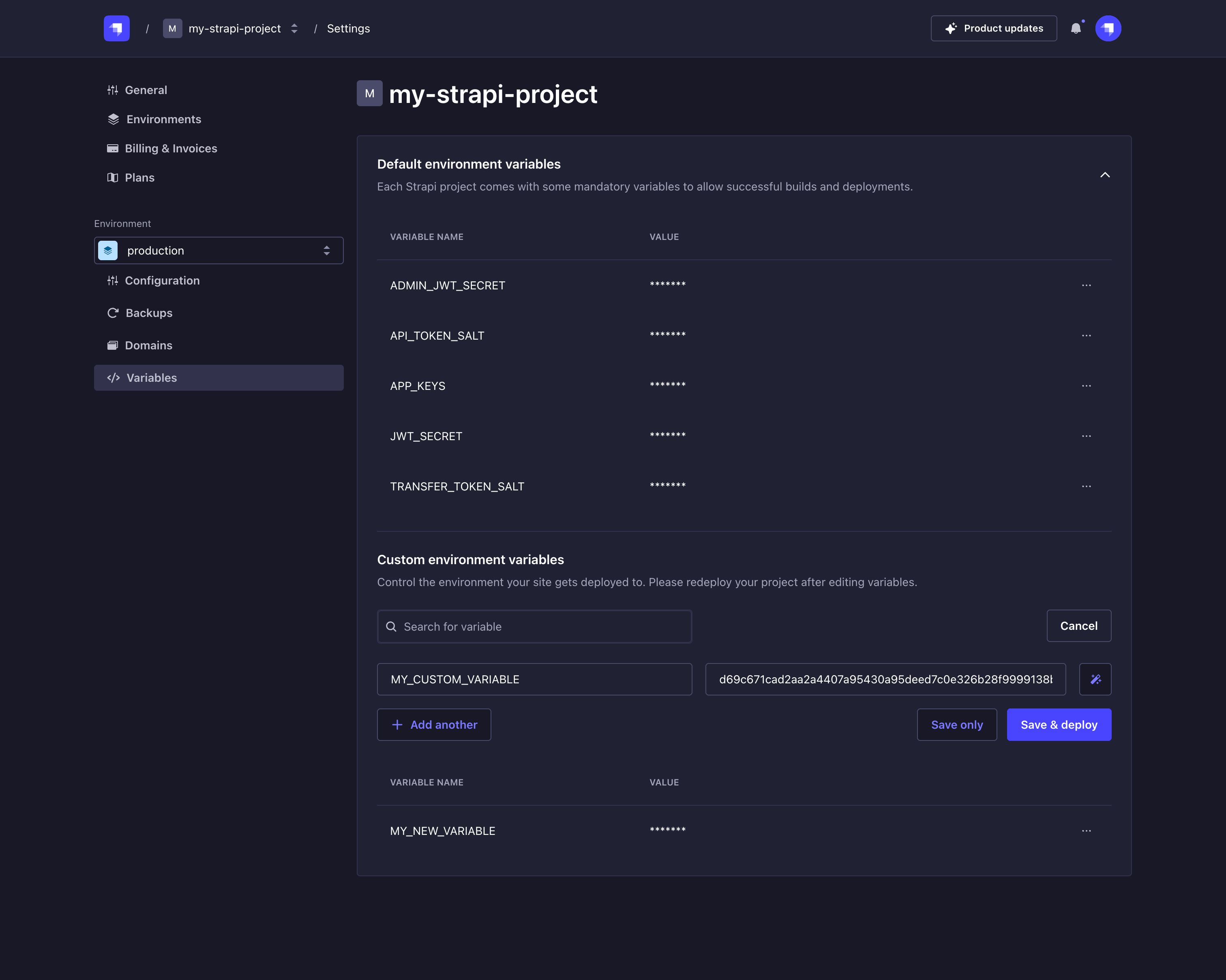1226x980 pixels.
Task: Select Variables in sidebar
Action: [x=219, y=378]
